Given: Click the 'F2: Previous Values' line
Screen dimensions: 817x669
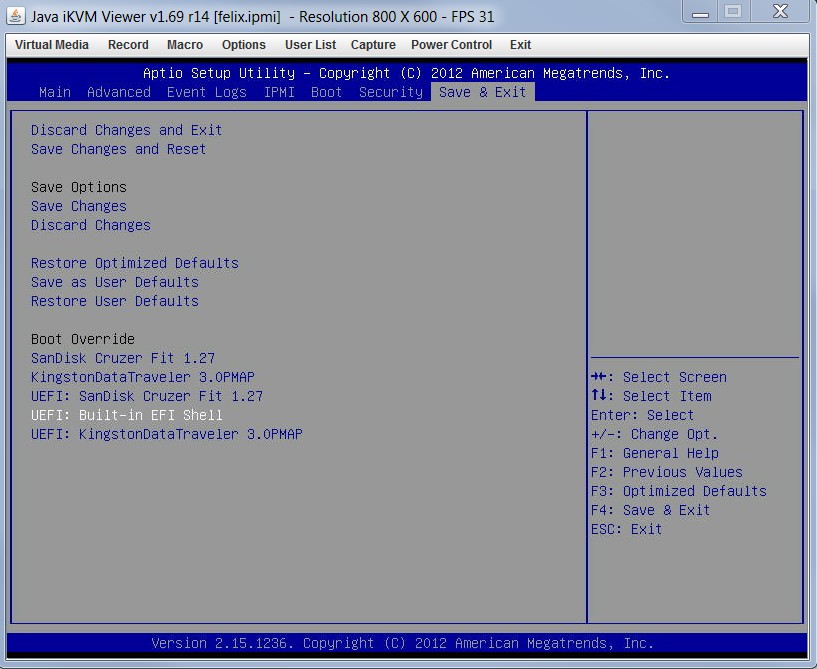Looking at the screenshot, I should [x=667, y=472].
